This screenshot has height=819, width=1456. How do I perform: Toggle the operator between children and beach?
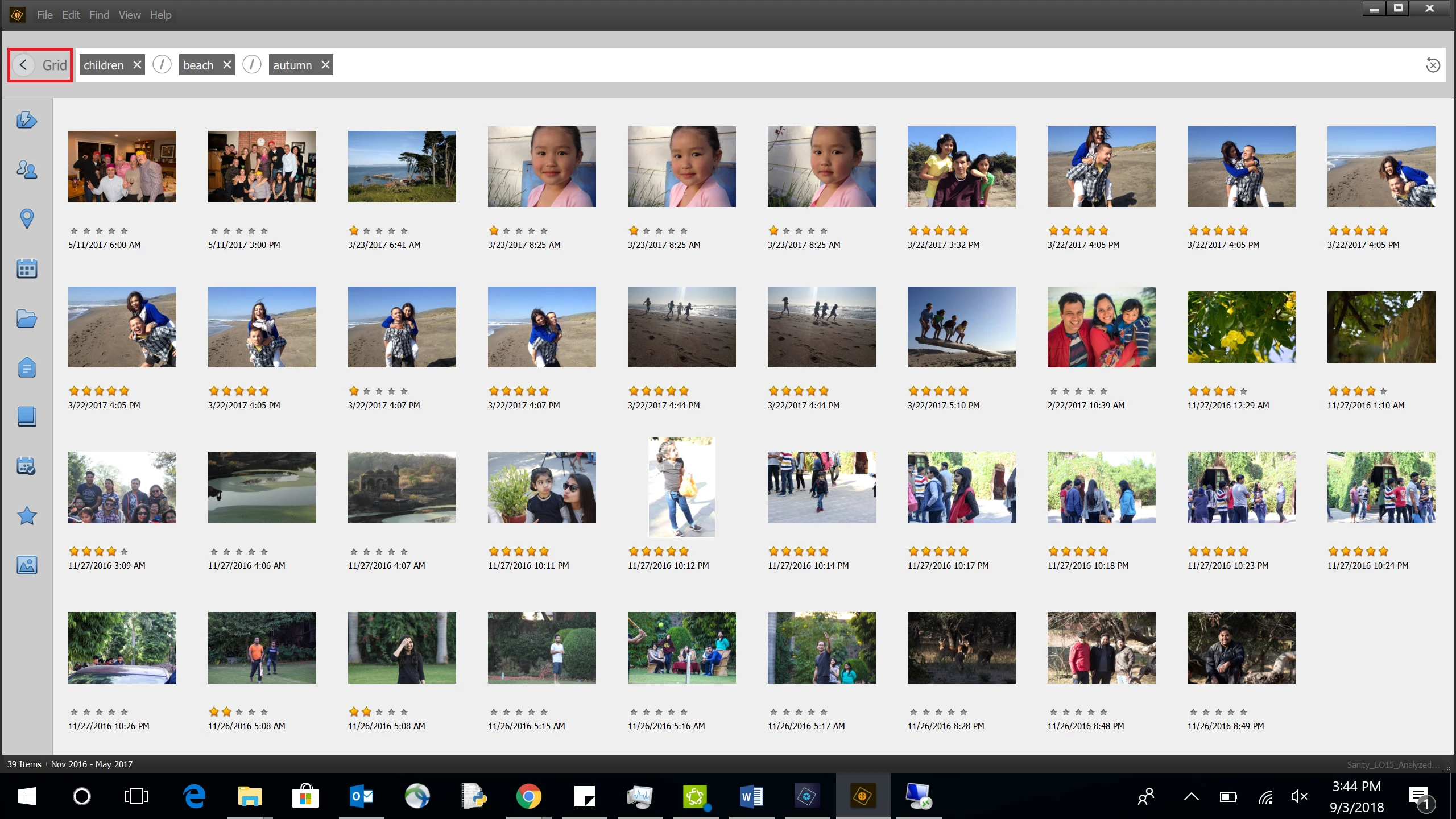[162, 65]
